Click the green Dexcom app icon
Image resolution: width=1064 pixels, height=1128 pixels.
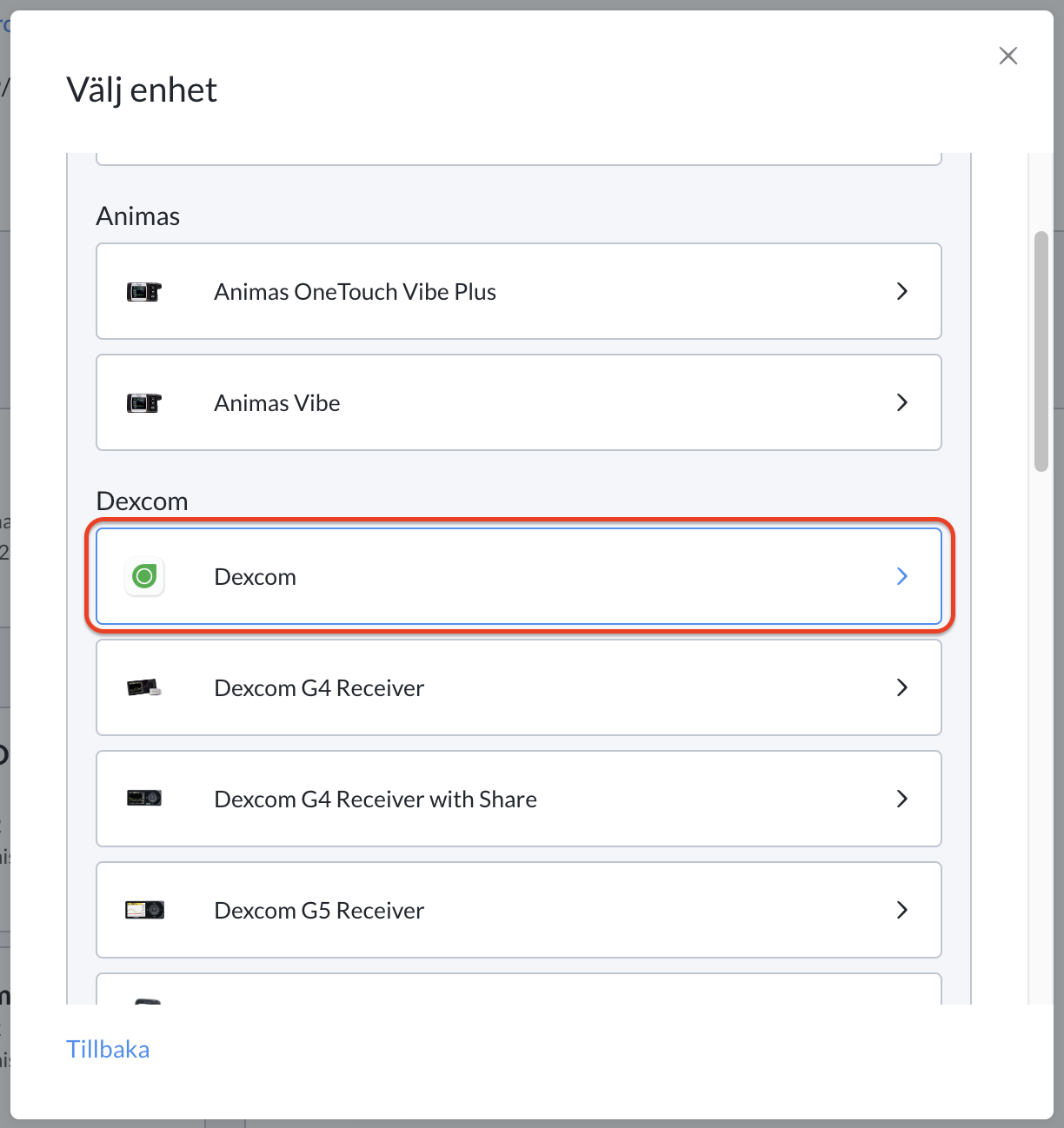(144, 576)
